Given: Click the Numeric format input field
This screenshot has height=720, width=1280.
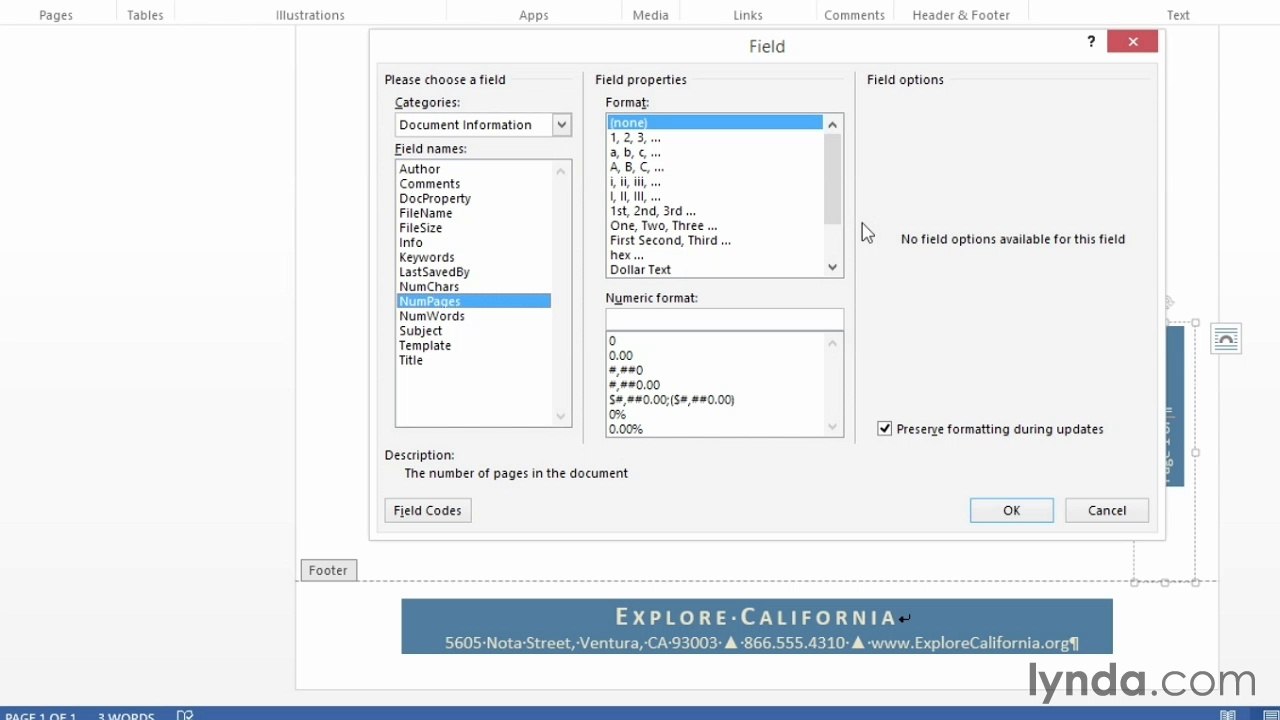Looking at the screenshot, I should pyautogui.click(x=724, y=319).
